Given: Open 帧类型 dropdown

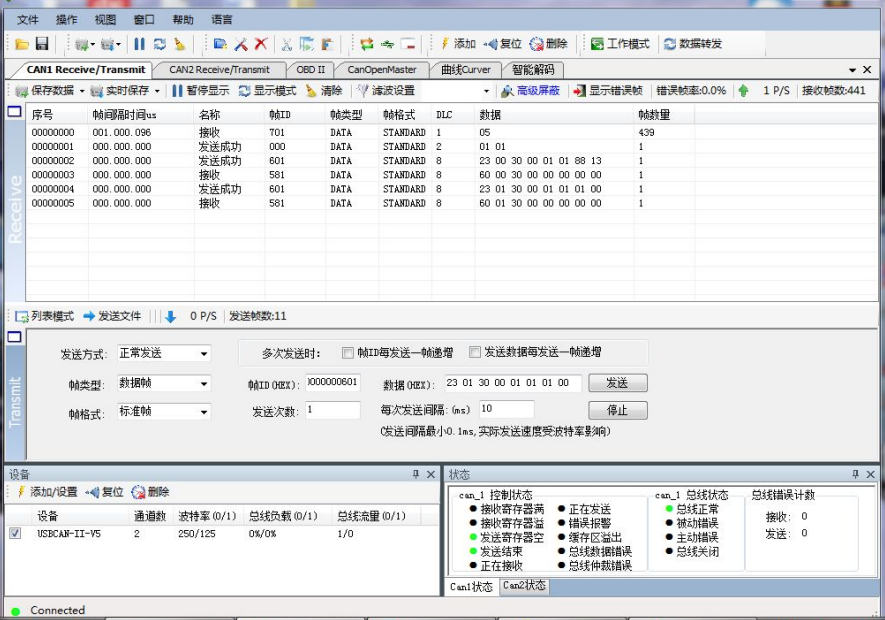Looking at the screenshot, I should [x=204, y=384].
